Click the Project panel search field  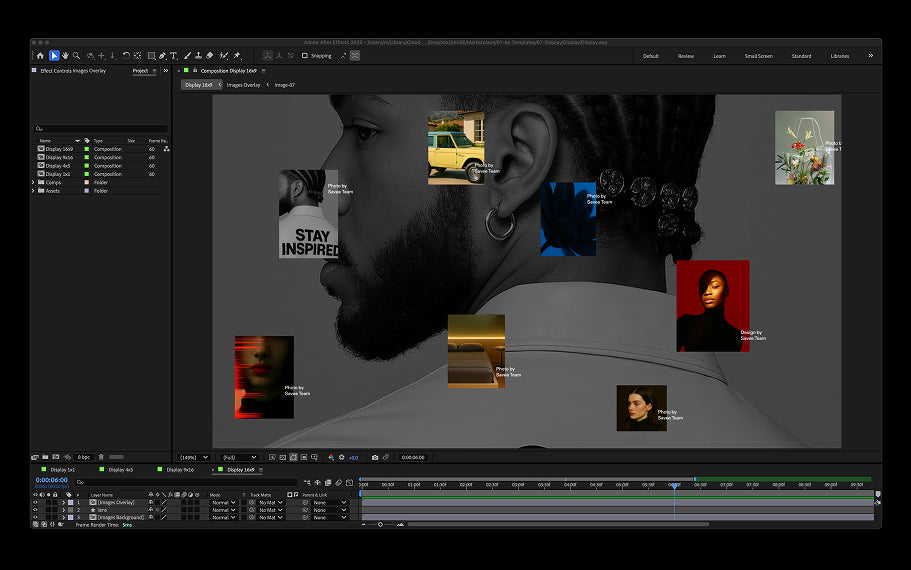pos(101,128)
